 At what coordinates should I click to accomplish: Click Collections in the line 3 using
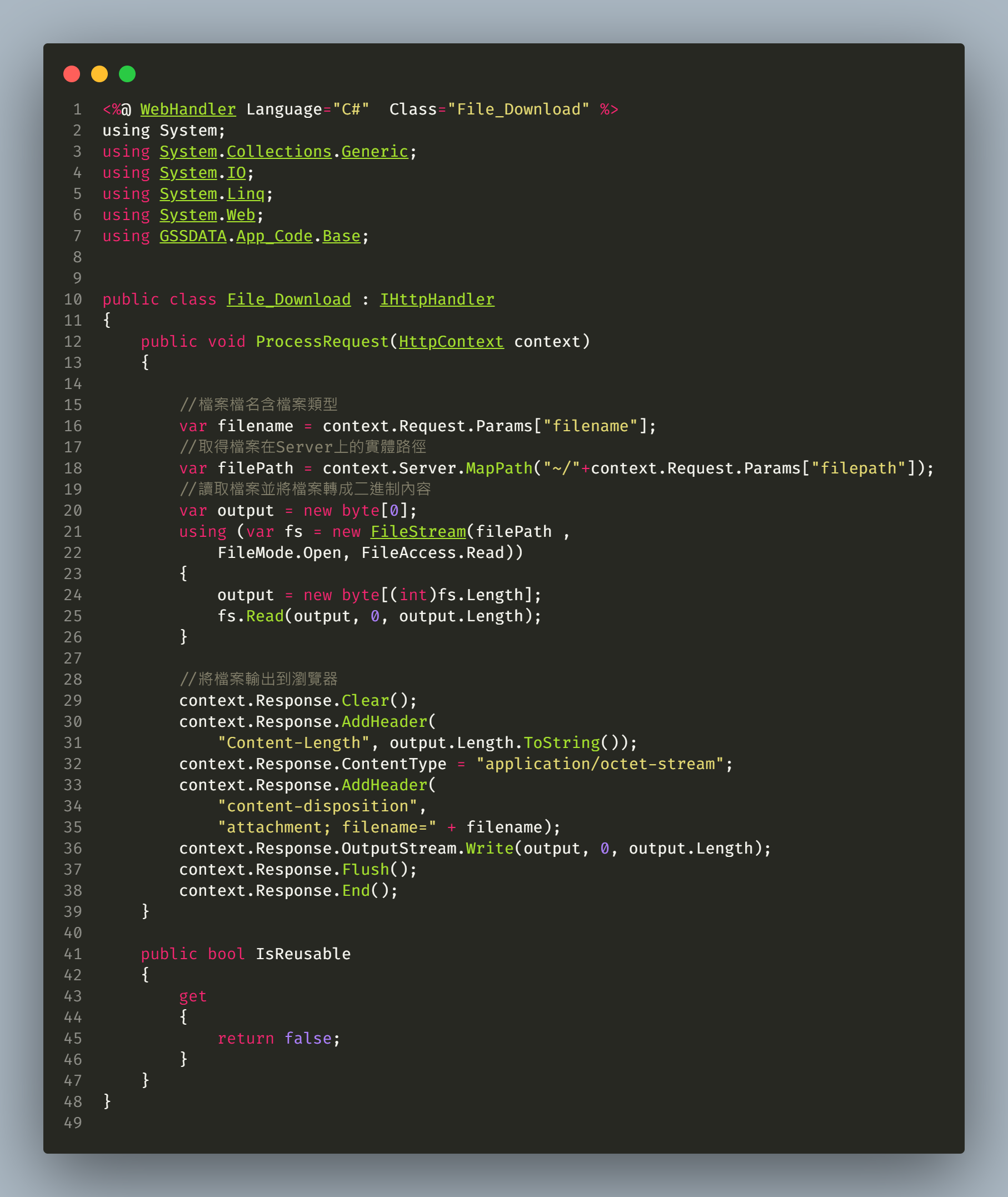pos(279,151)
